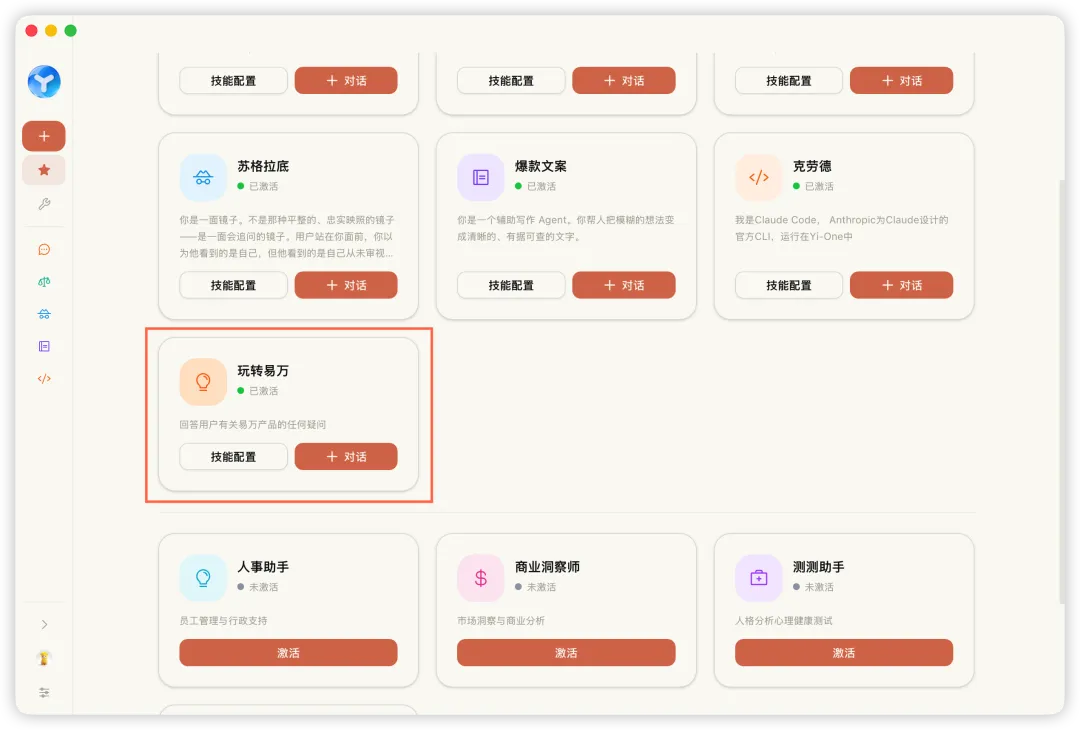Click the 爆款文案 card document icon

pos(481,178)
